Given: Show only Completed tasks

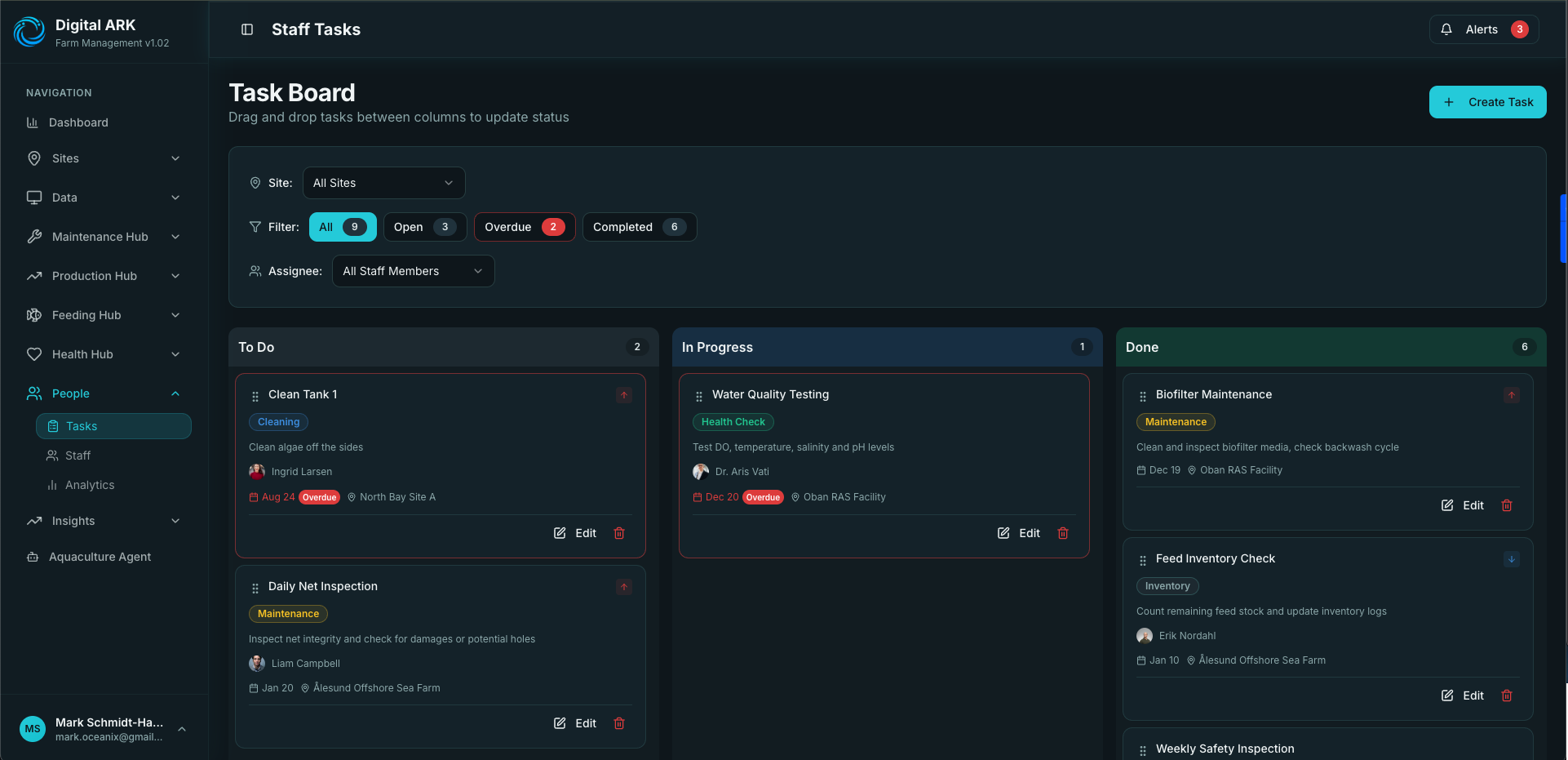Looking at the screenshot, I should tap(640, 227).
